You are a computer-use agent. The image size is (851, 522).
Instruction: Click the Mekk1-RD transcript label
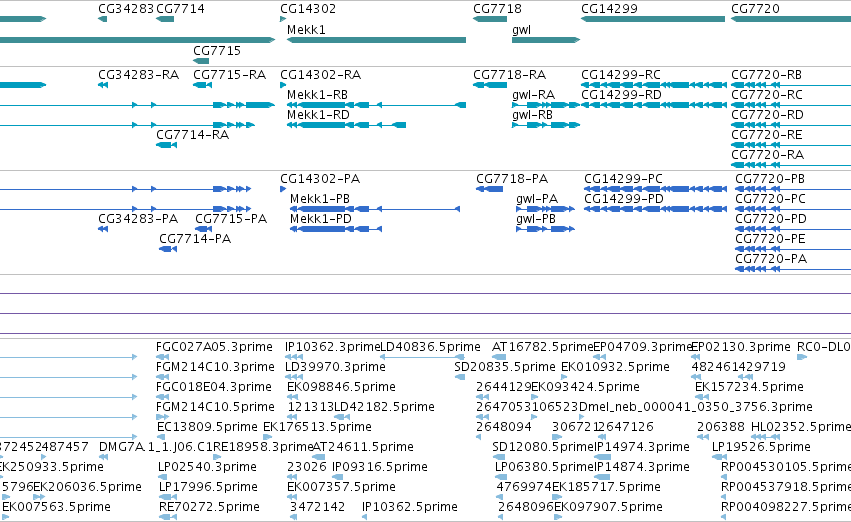click(318, 115)
